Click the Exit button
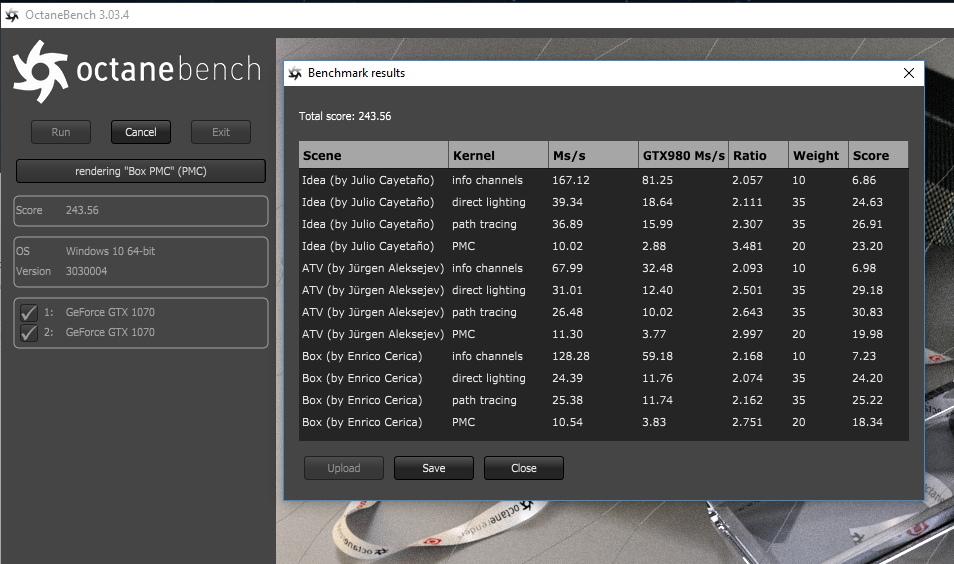954x564 pixels. [221, 132]
